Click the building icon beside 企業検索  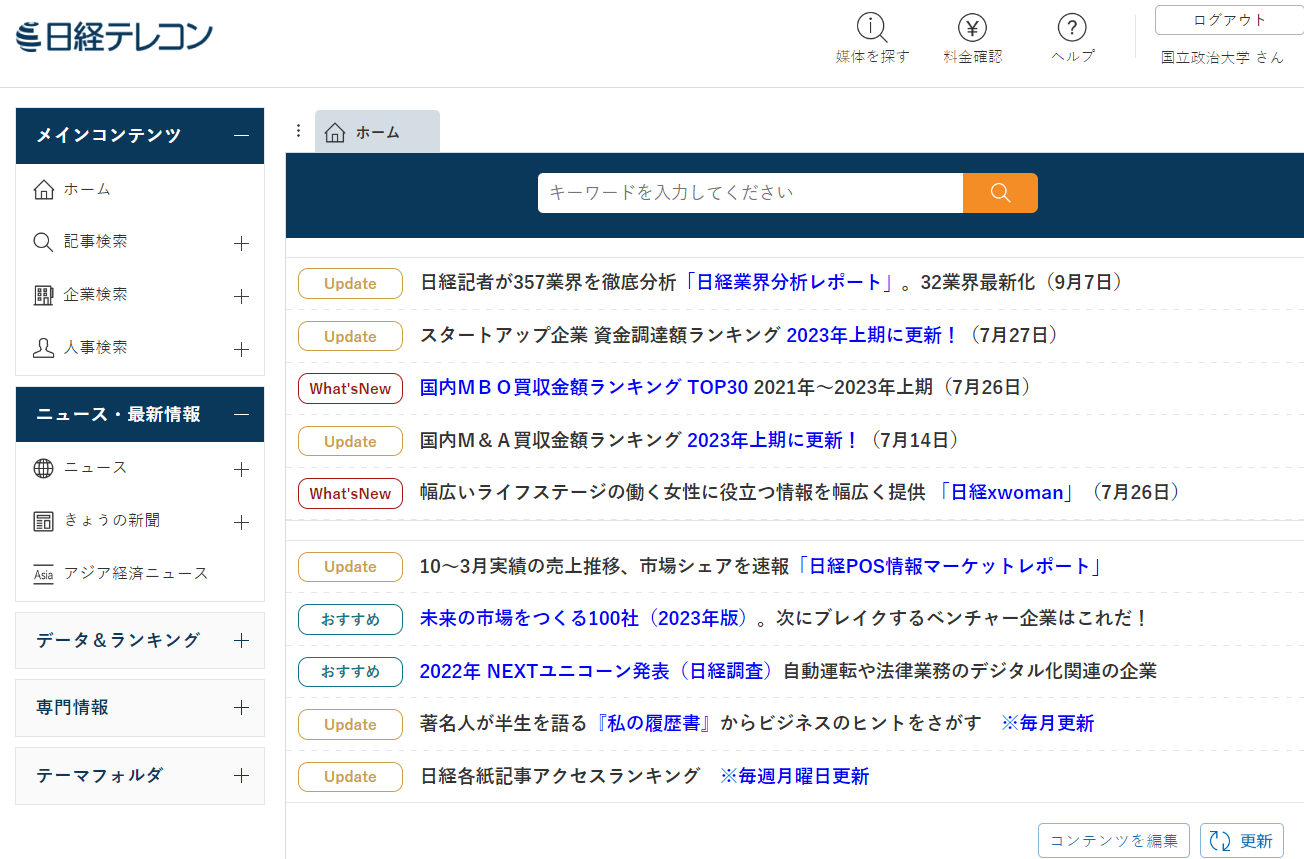click(43, 295)
